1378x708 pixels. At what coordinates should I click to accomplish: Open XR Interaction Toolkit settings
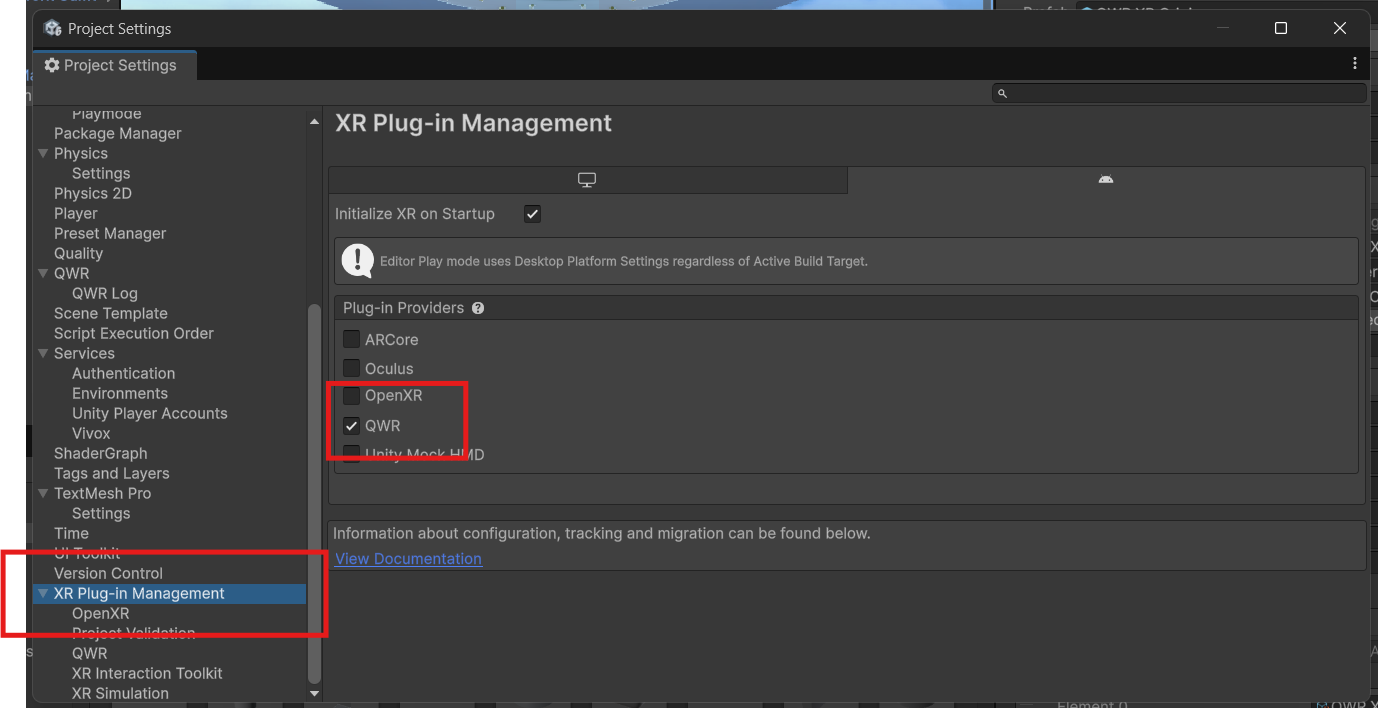(147, 673)
